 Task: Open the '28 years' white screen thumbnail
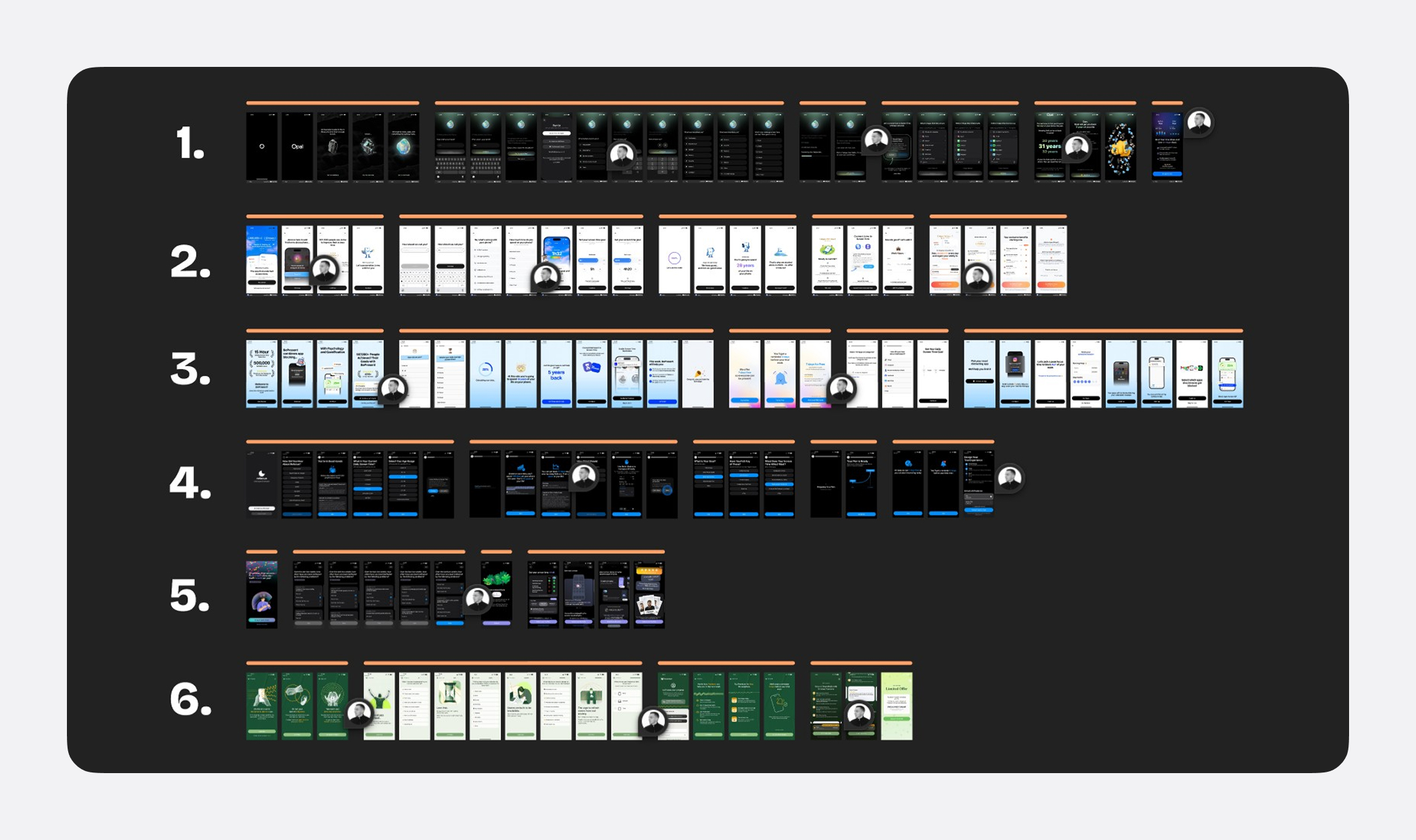pyautogui.click(x=745, y=260)
